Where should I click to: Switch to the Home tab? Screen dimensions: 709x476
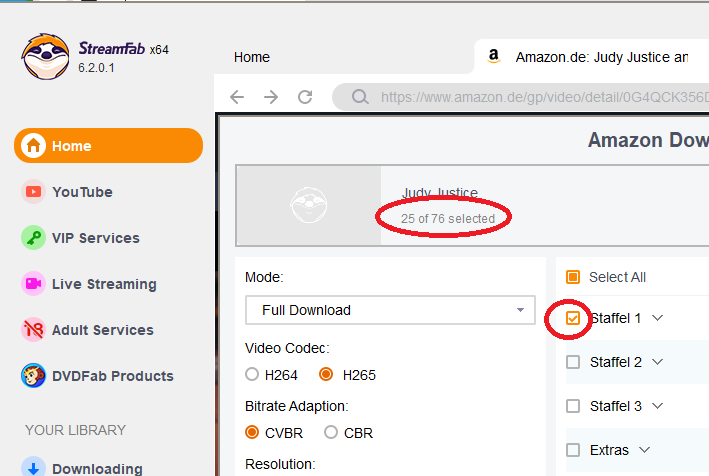[x=252, y=57]
